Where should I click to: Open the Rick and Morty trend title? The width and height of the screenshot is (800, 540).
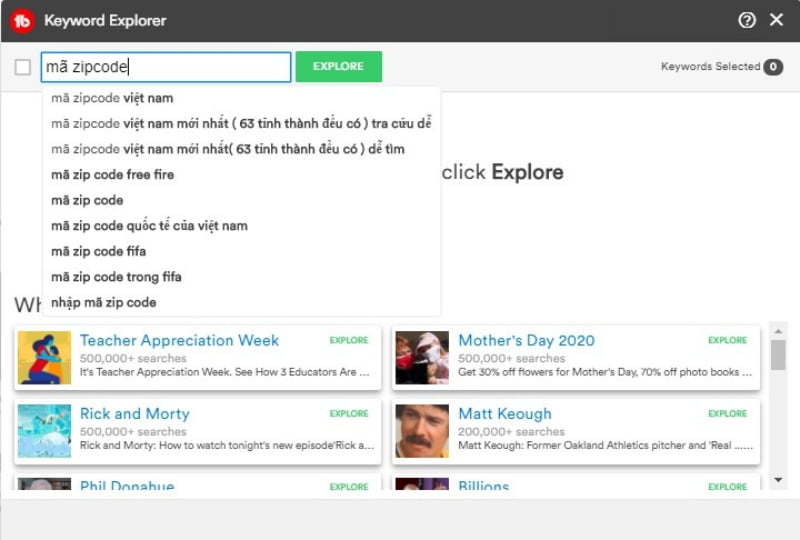(x=134, y=414)
